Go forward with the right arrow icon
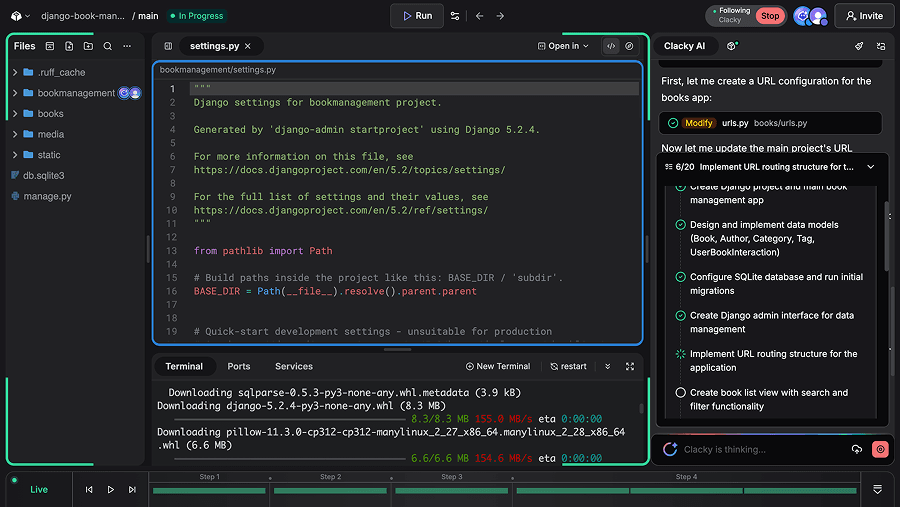The height and width of the screenshot is (507, 901). (x=500, y=16)
